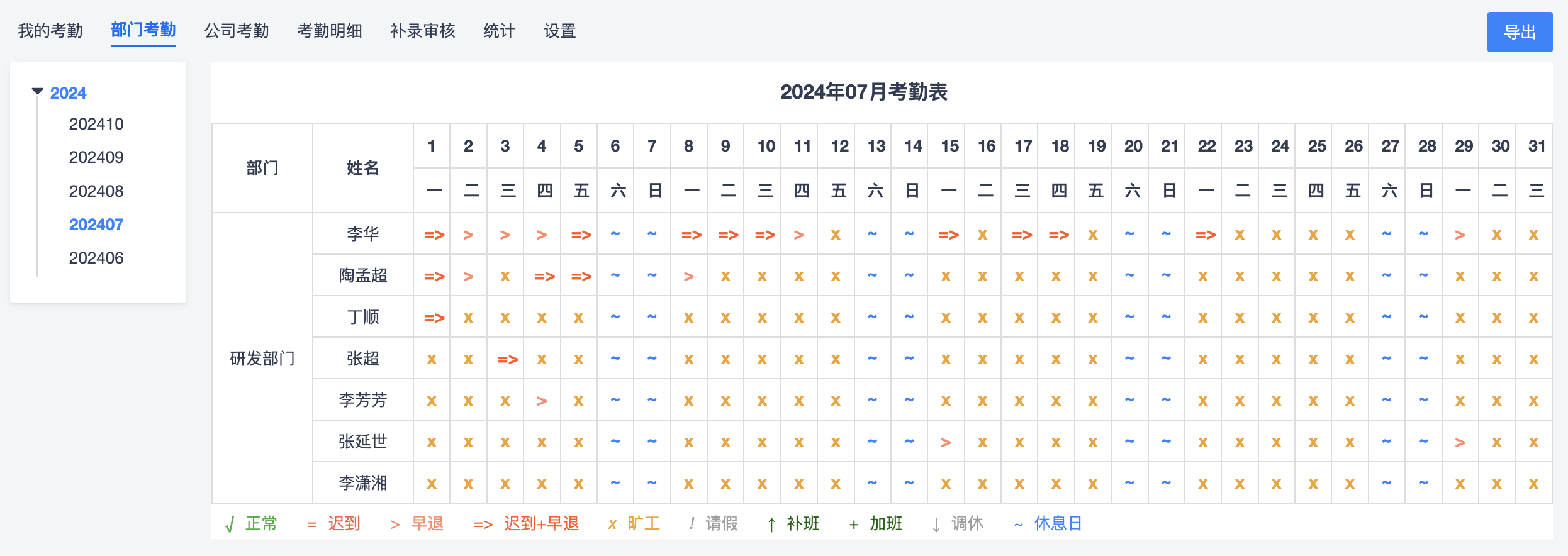
Task: Click 丁顺's July 1 late-and-early mark
Action: [x=434, y=318]
